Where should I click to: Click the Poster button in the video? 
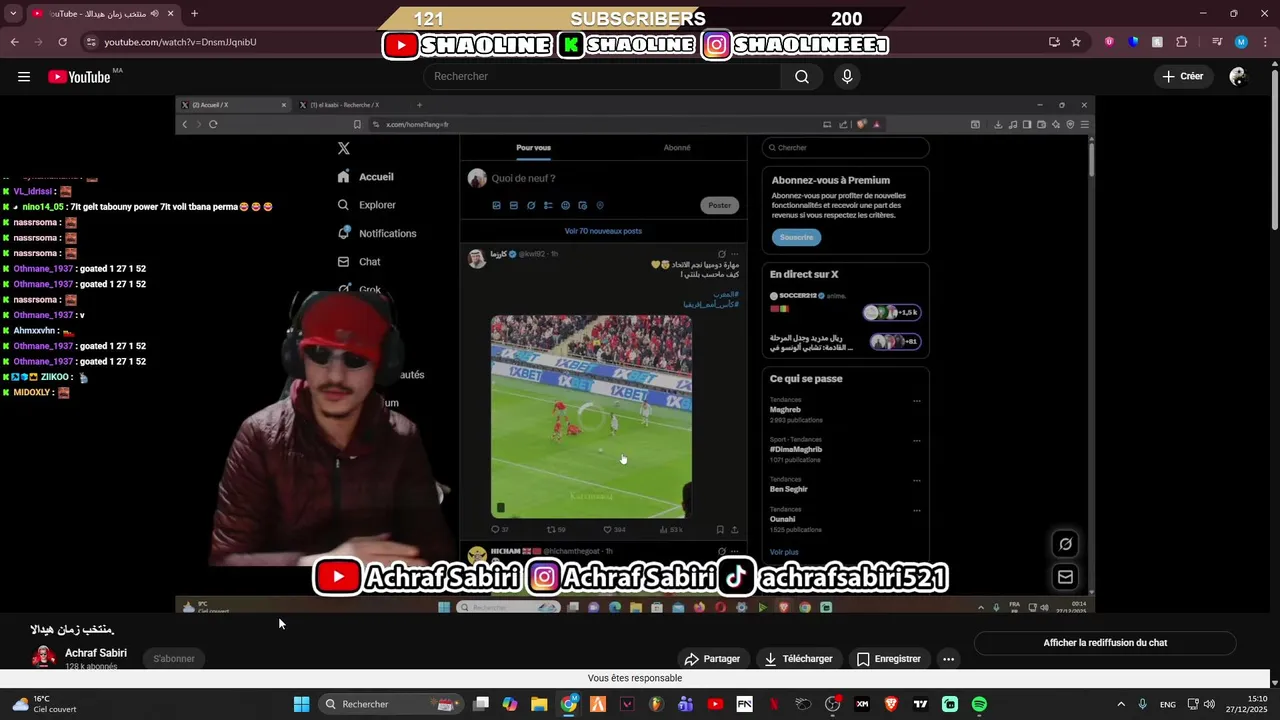(720, 205)
